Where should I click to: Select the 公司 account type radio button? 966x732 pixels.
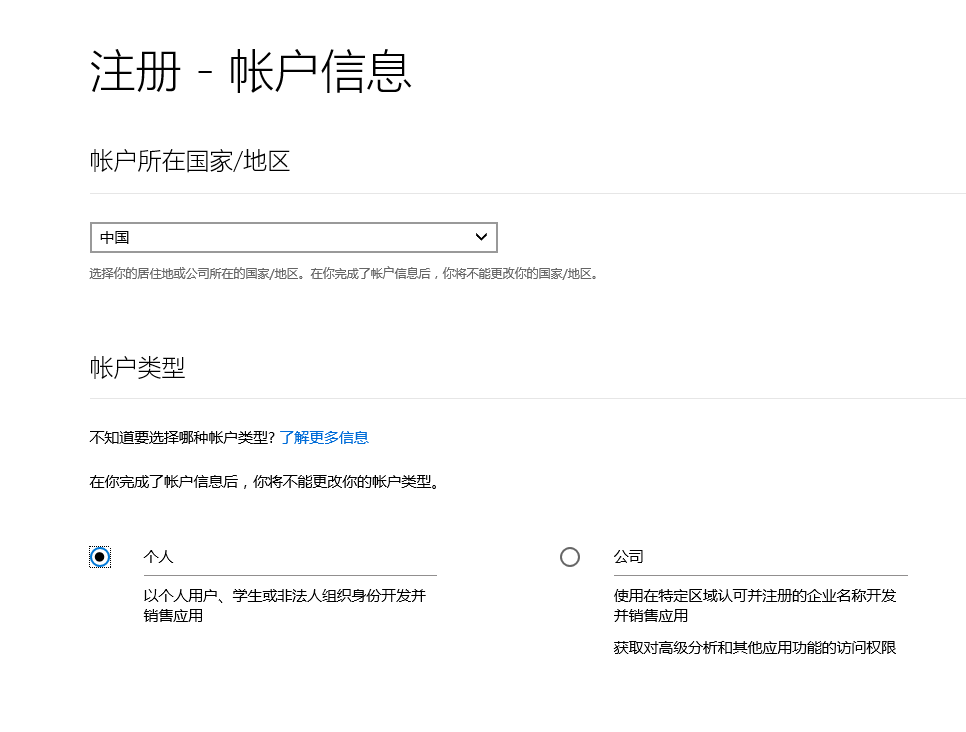[x=570, y=557]
